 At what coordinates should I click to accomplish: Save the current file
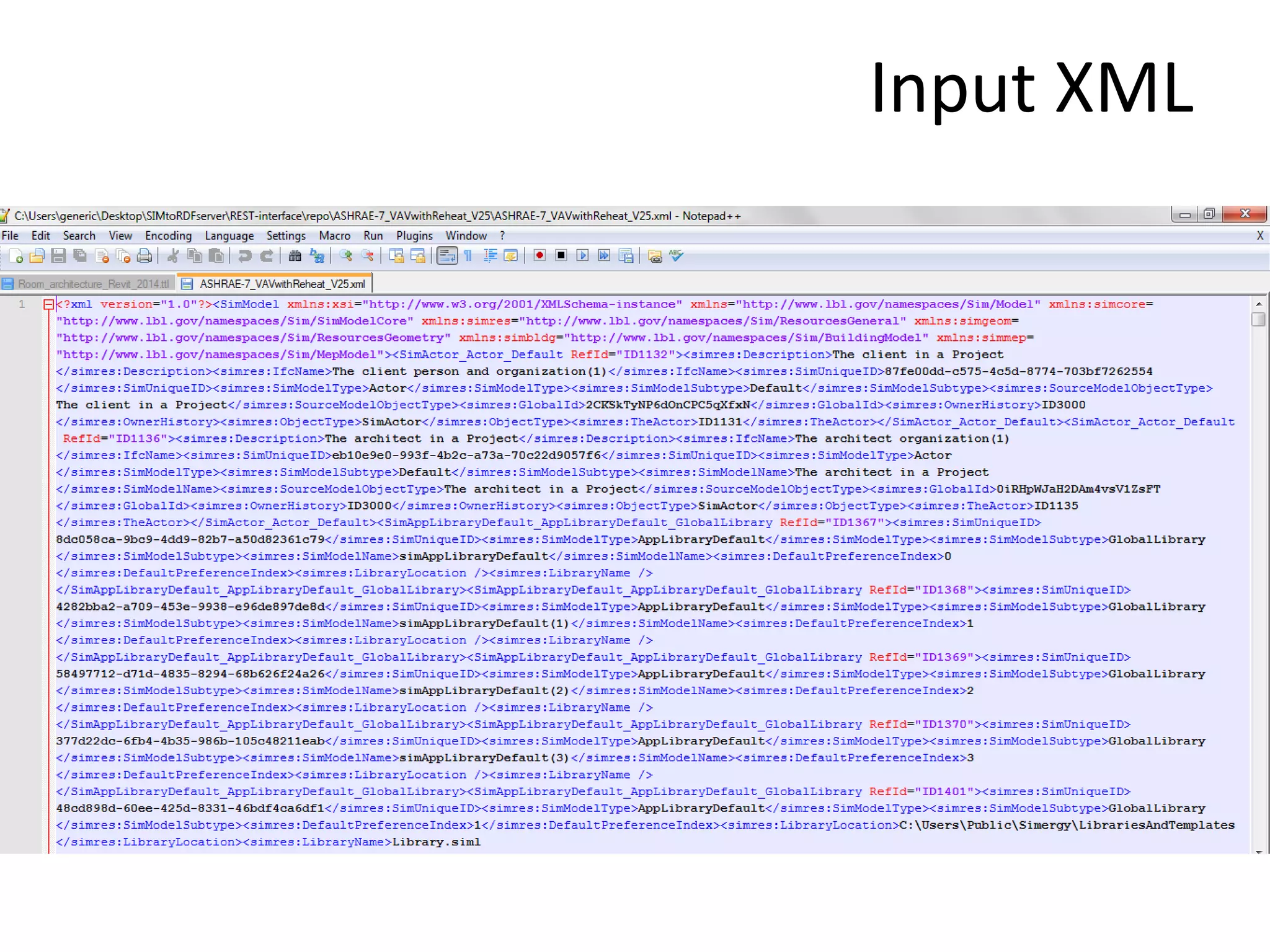tap(59, 255)
